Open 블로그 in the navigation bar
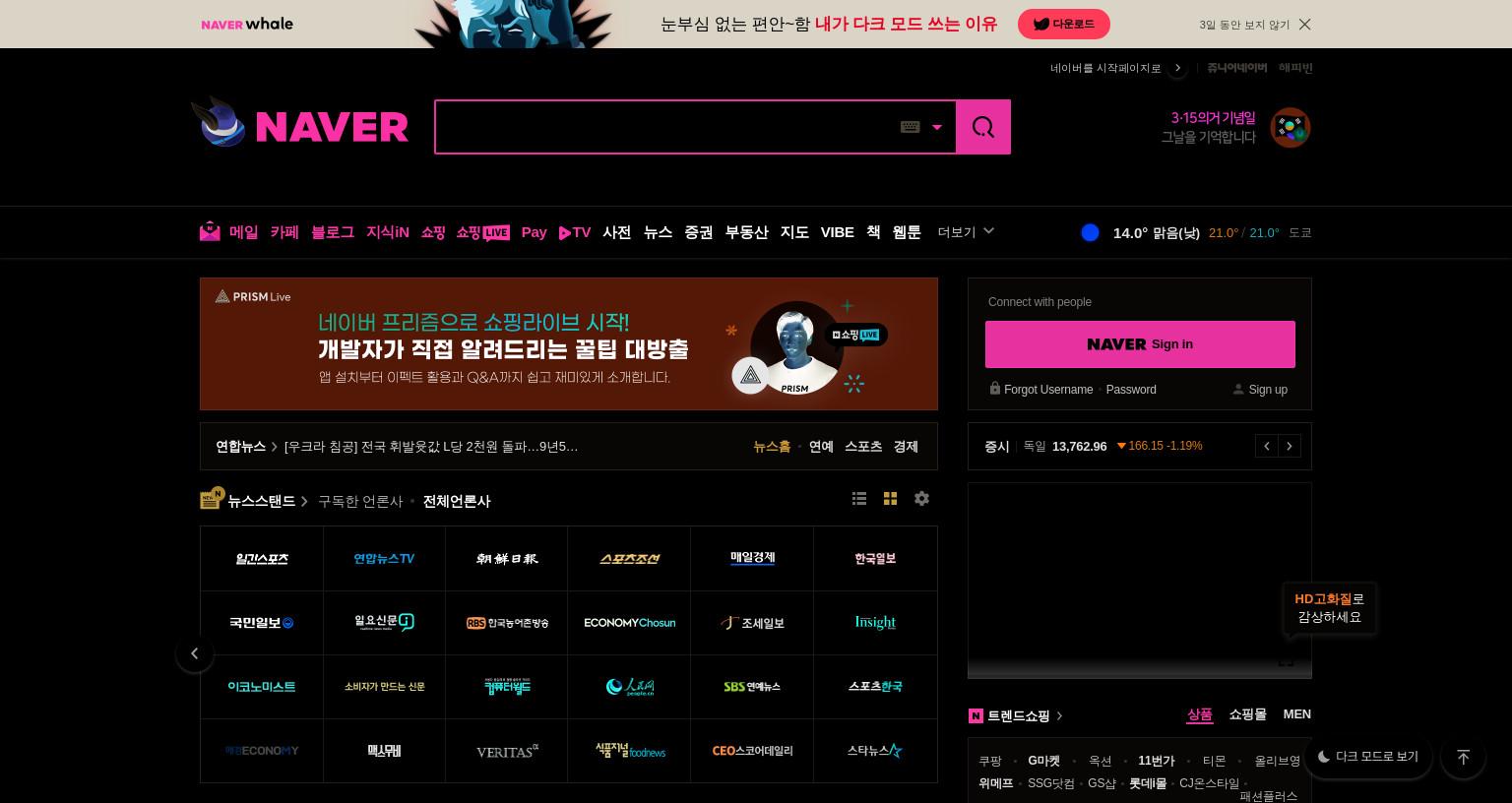Screen dimensions: 1512x803 333,232
